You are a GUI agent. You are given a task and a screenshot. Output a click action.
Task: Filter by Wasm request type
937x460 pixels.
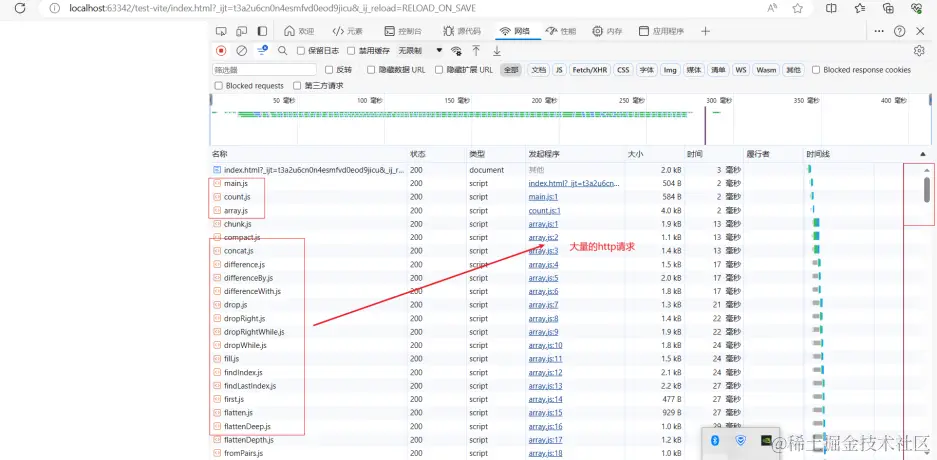pyautogui.click(x=767, y=70)
